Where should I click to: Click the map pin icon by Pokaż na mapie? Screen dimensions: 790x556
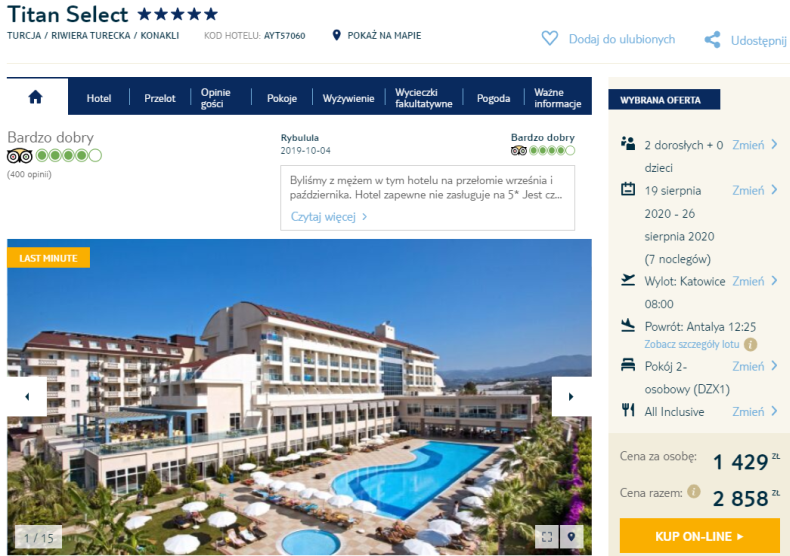[337, 35]
